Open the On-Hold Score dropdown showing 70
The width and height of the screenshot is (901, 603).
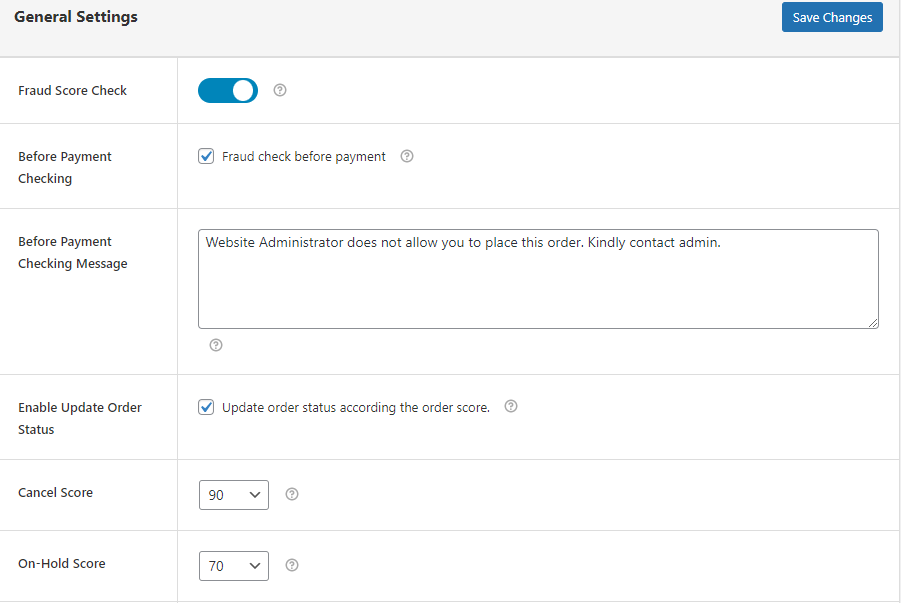(234, 566)
